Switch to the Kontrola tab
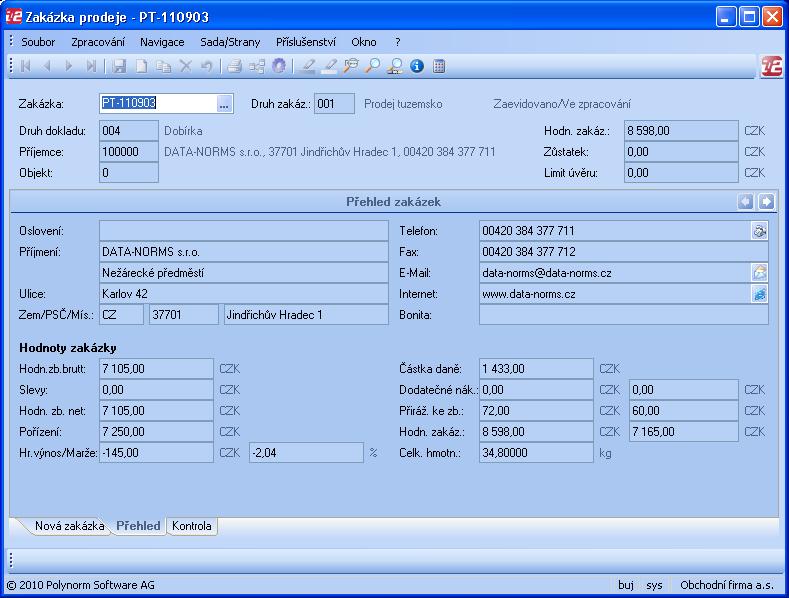 [x=192, y=526]
